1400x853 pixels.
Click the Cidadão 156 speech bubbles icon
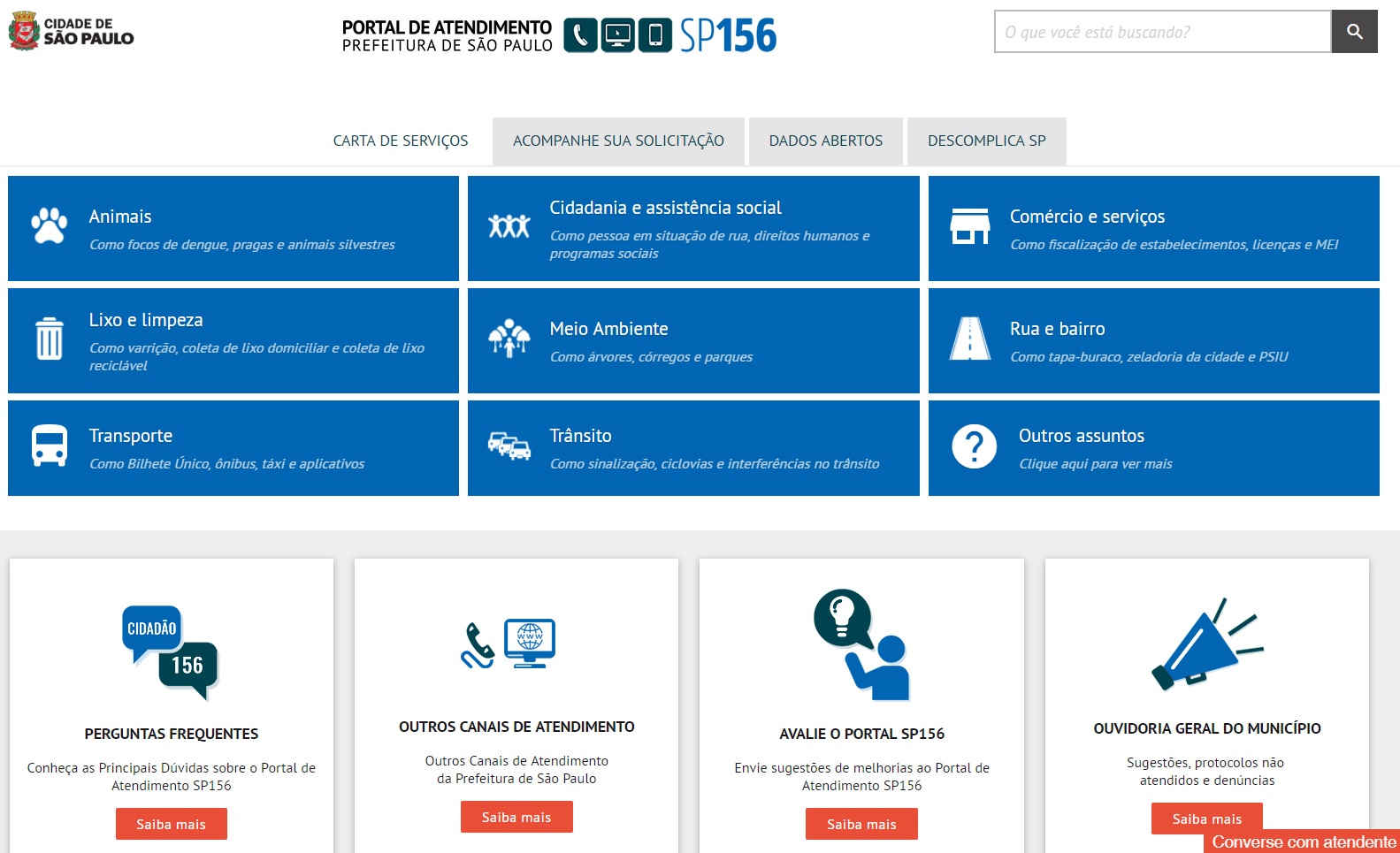[x=171, y=652]
